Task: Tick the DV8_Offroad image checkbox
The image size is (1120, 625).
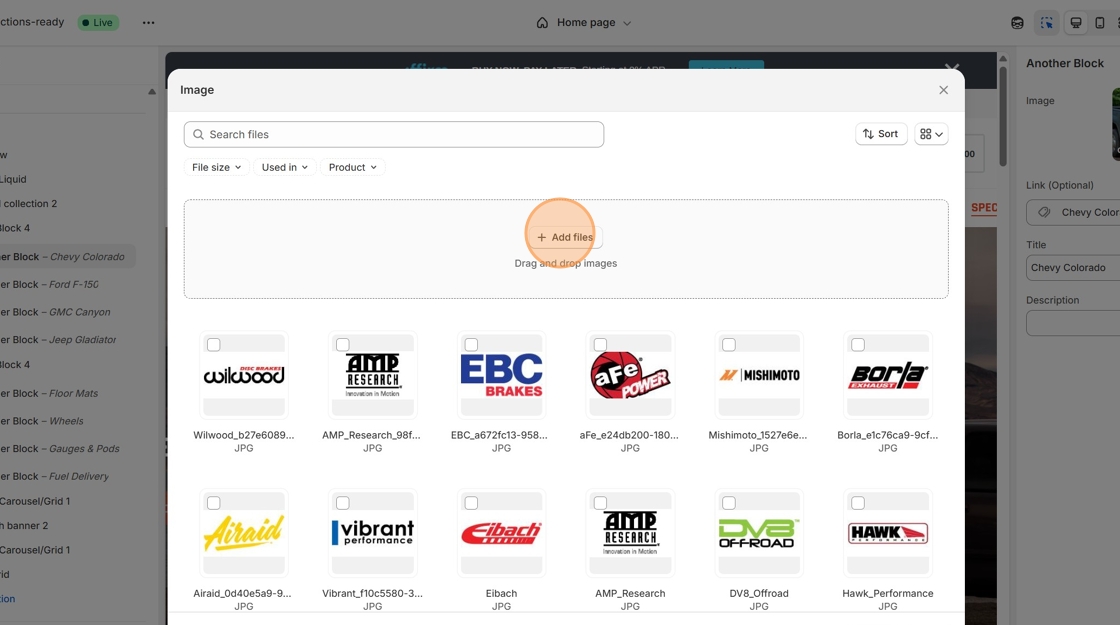Action: coord(729,503)
